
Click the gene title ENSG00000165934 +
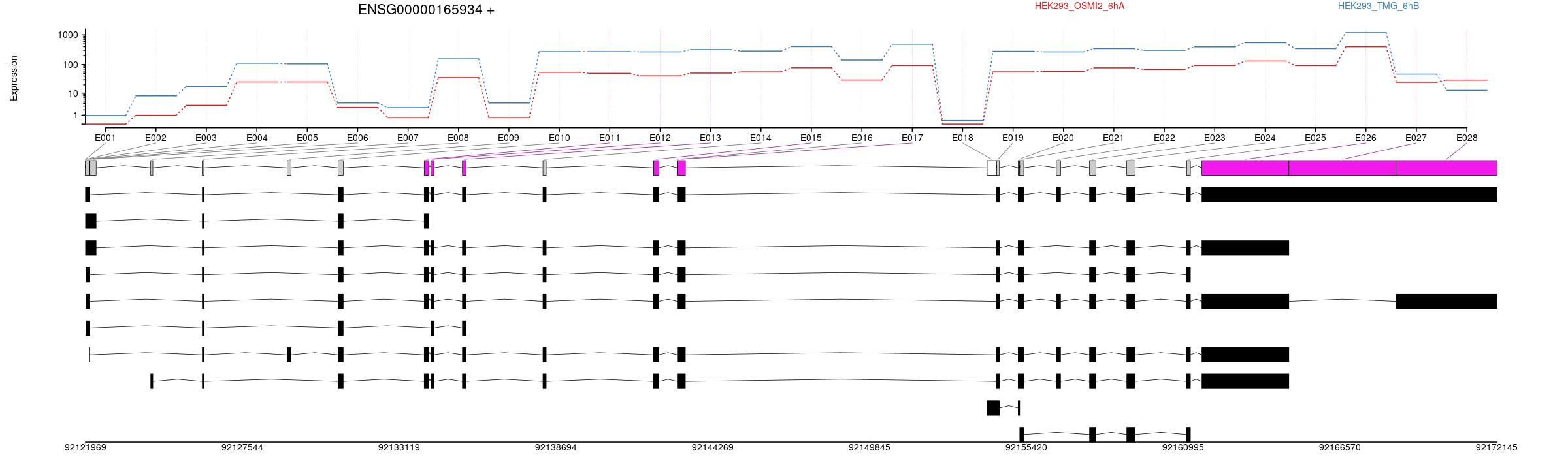(426, 10)
